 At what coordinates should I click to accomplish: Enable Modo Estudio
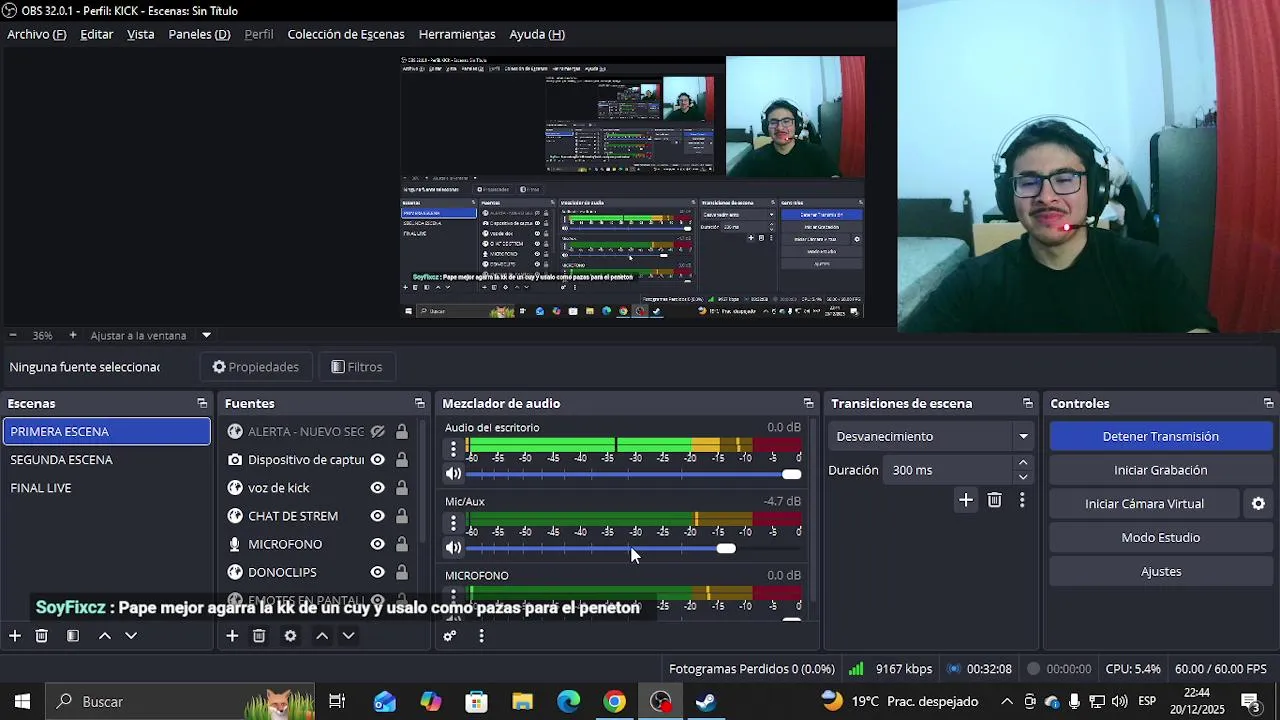(x=1161, y=538)
